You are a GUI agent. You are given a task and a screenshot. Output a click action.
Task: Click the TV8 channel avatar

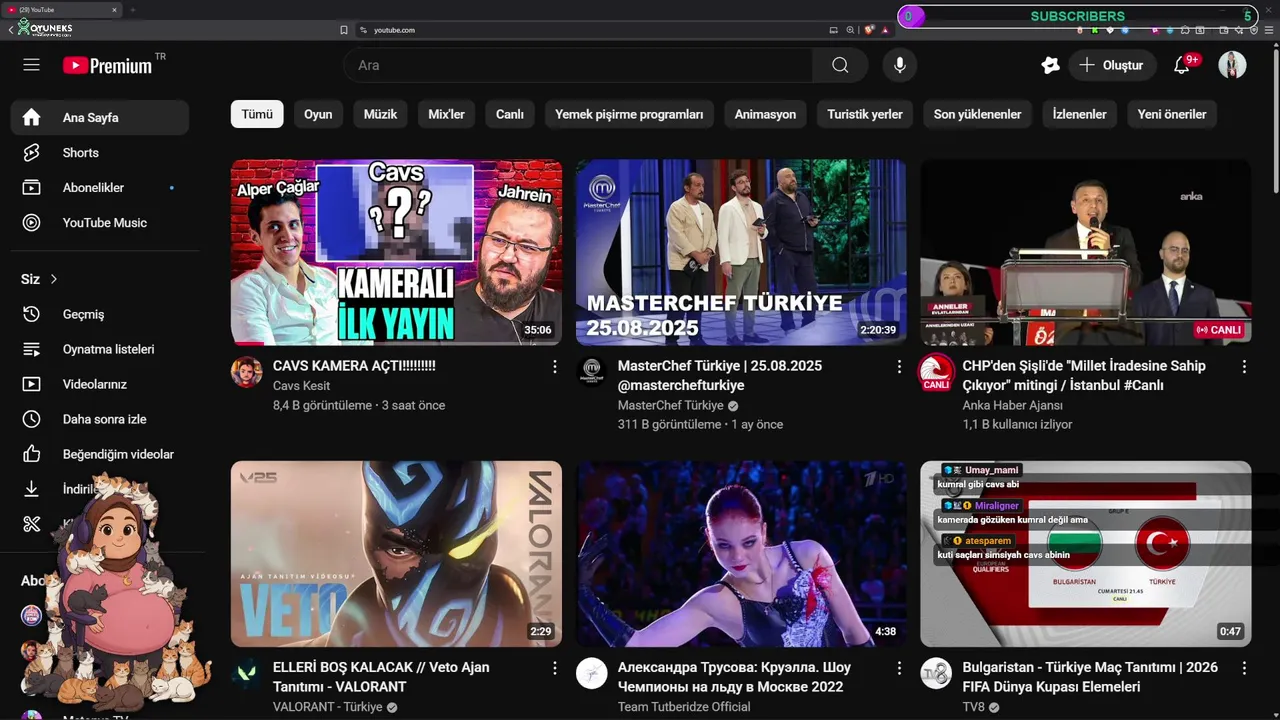pyautogui.click(x=936, y=673)
